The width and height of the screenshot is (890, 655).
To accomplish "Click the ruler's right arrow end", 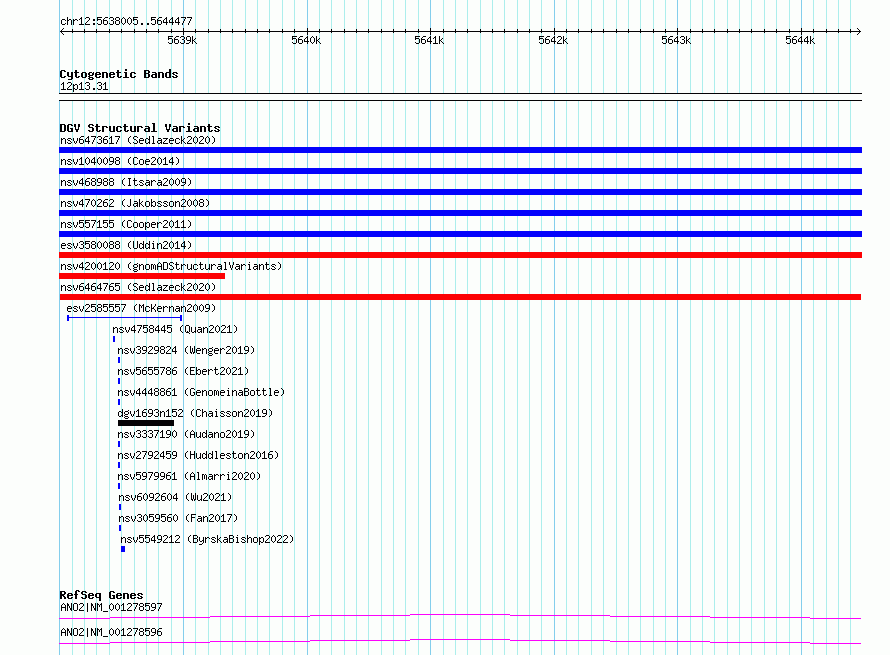I will (x=859, y=32).
